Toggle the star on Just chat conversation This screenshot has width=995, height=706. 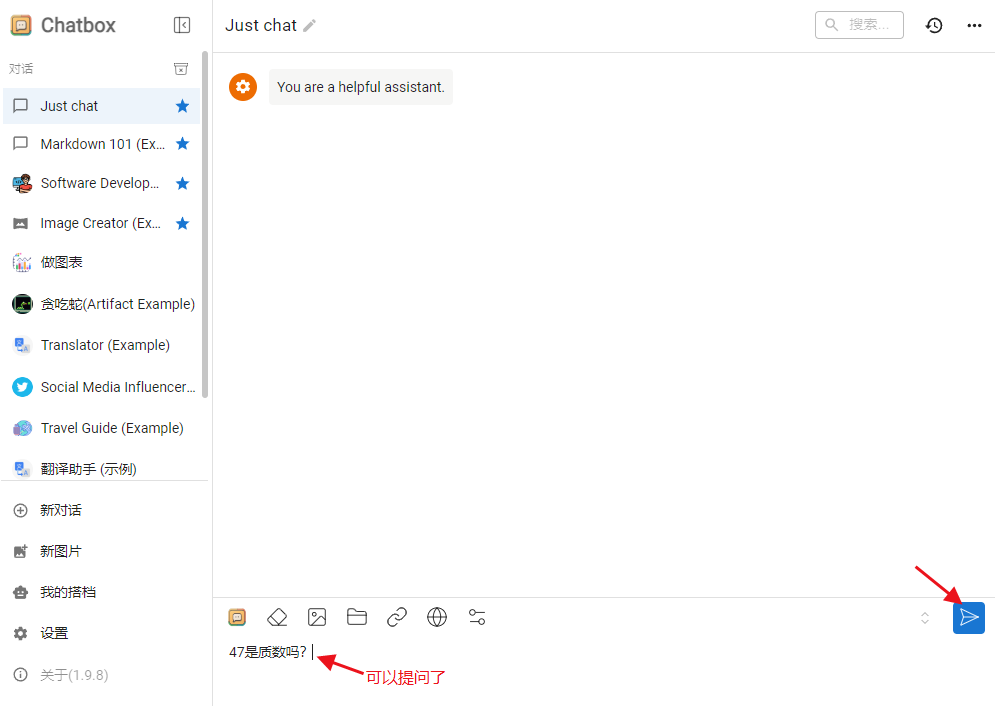point(181,105)
